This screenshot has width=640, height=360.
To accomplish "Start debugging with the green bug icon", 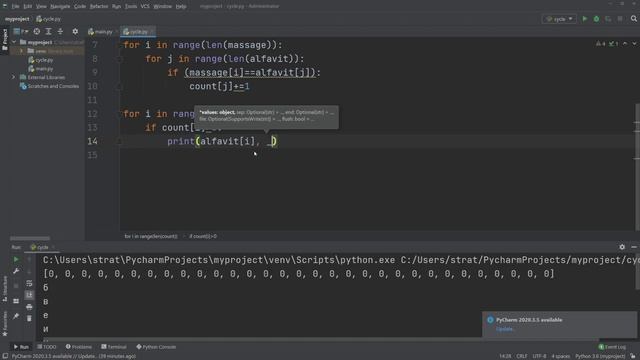I will tap(596, 19).
